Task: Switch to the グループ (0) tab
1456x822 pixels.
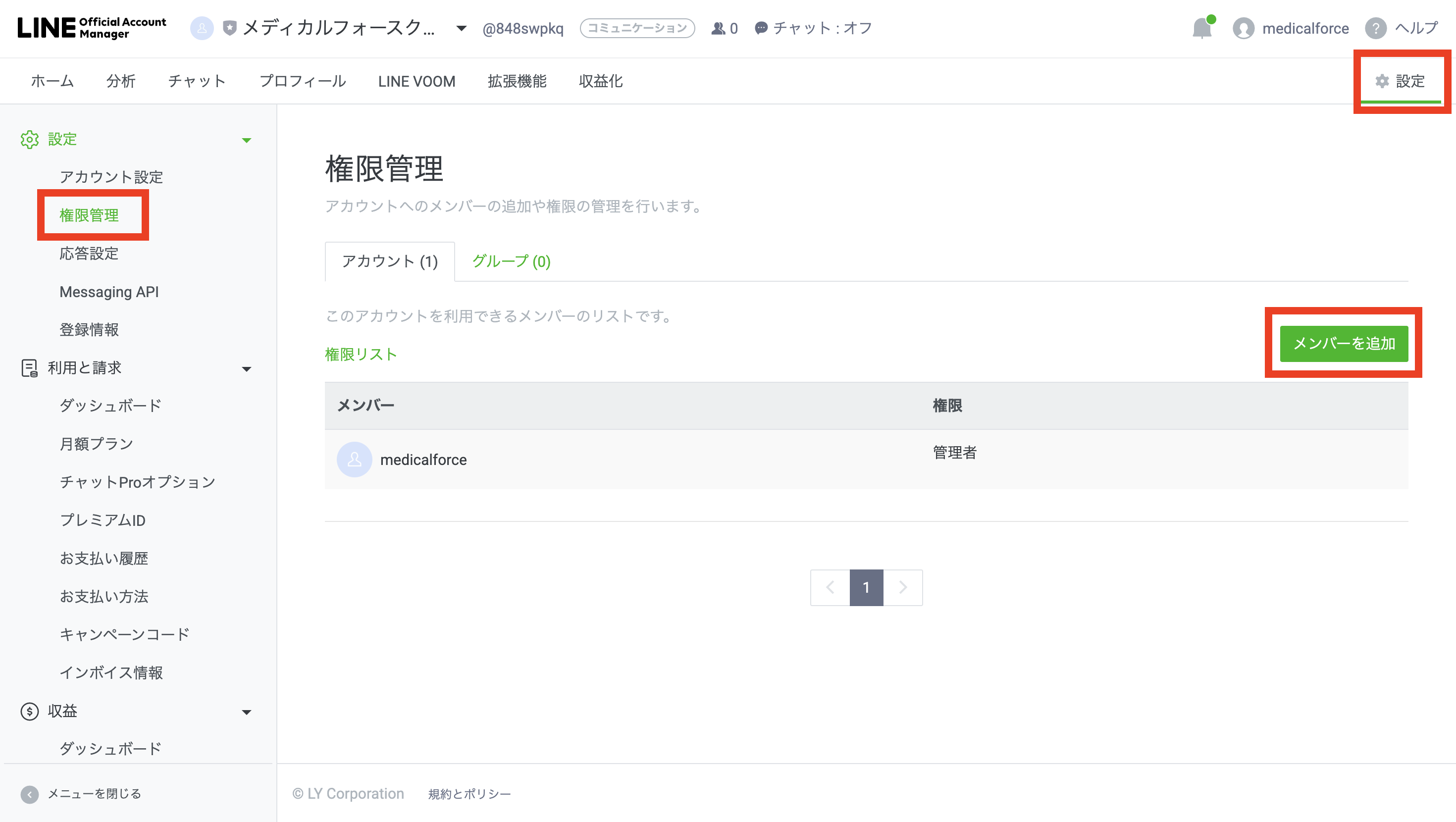Action: pyautogui.click(x=511, y=261)
